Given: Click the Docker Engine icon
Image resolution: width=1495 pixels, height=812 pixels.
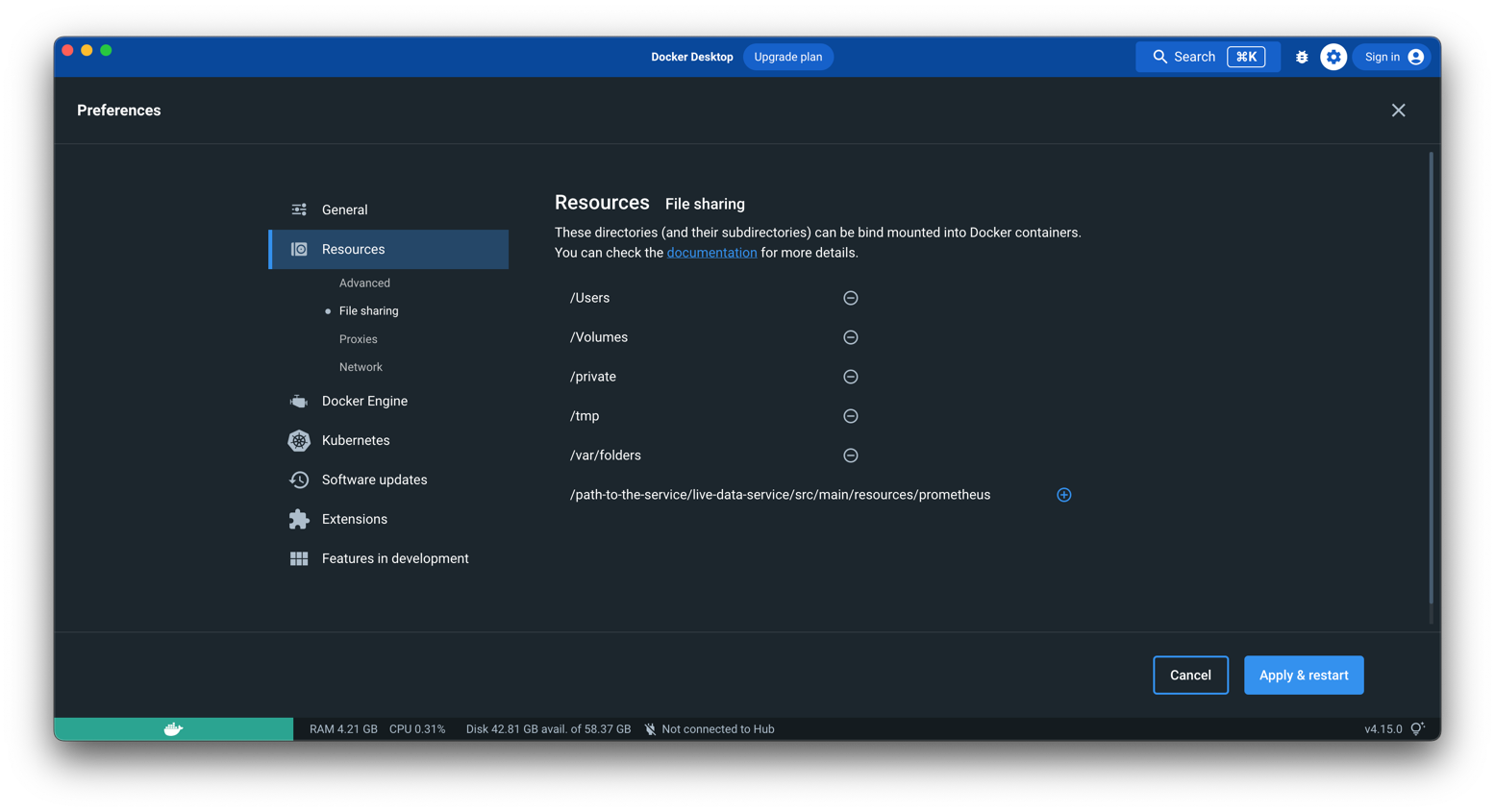Looking at the screenshot, I should [x=299, y=401].
